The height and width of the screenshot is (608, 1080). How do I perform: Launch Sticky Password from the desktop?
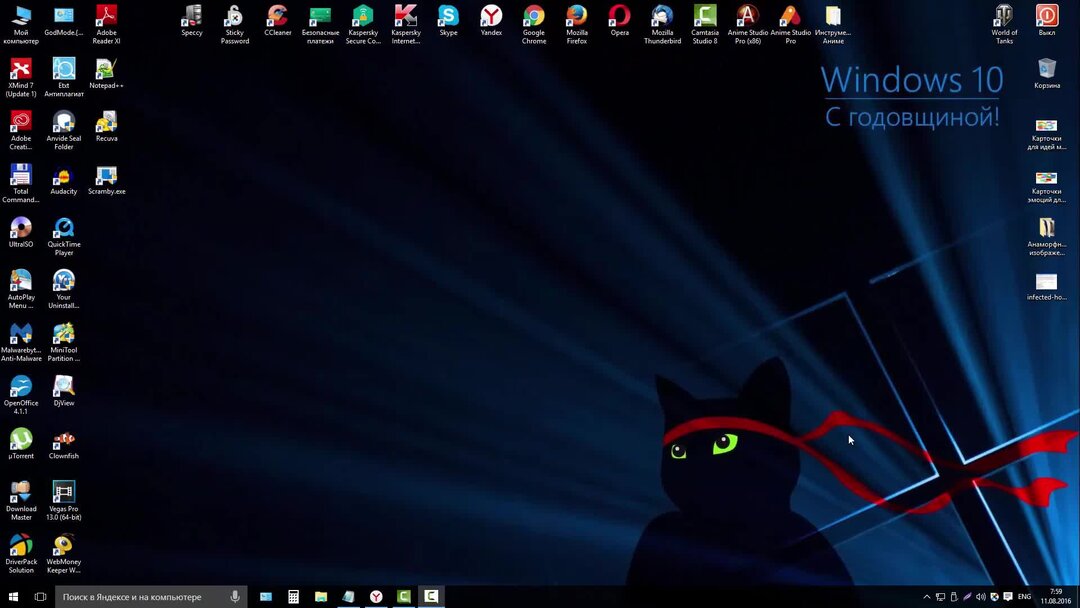(235, 24)
